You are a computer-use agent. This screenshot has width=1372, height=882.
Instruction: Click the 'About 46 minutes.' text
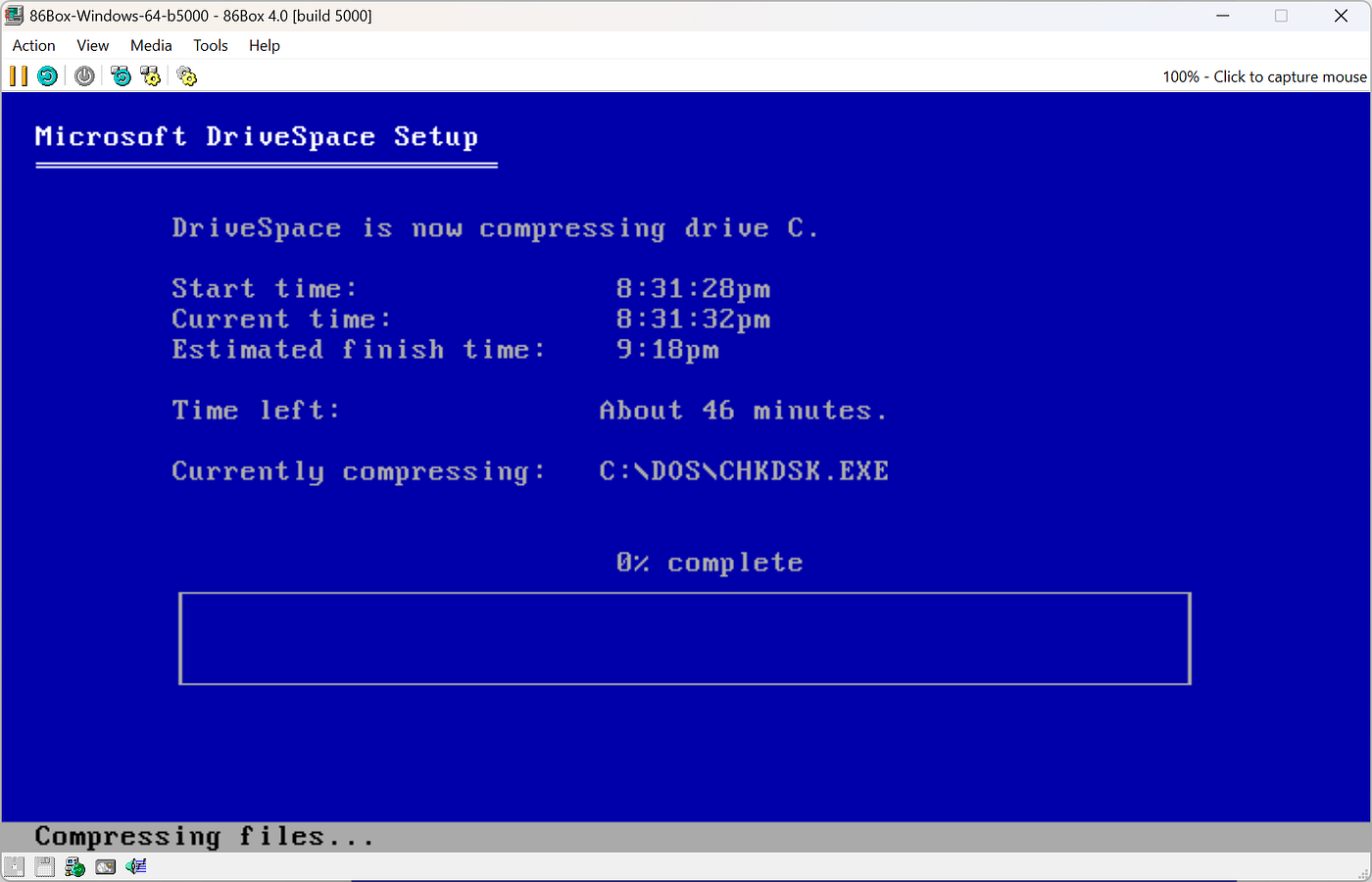[x=744, y=411]
